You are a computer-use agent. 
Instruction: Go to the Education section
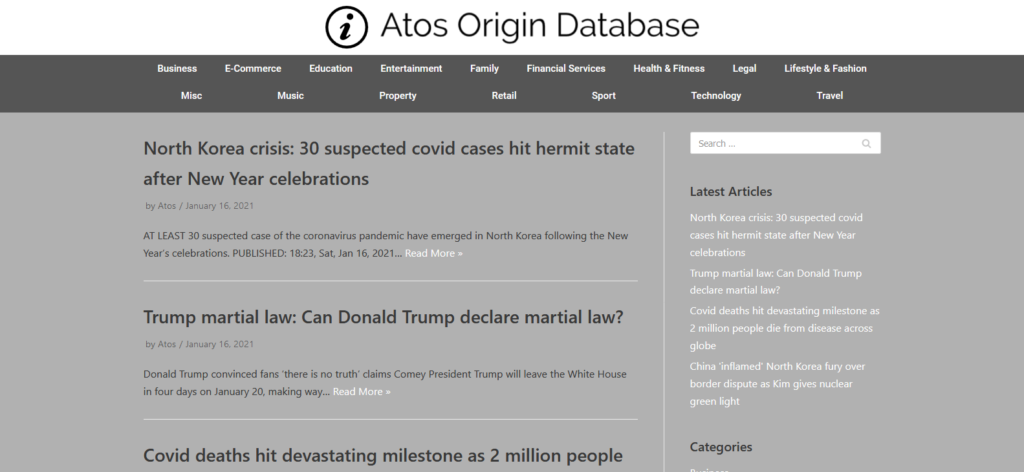point(330,69)
